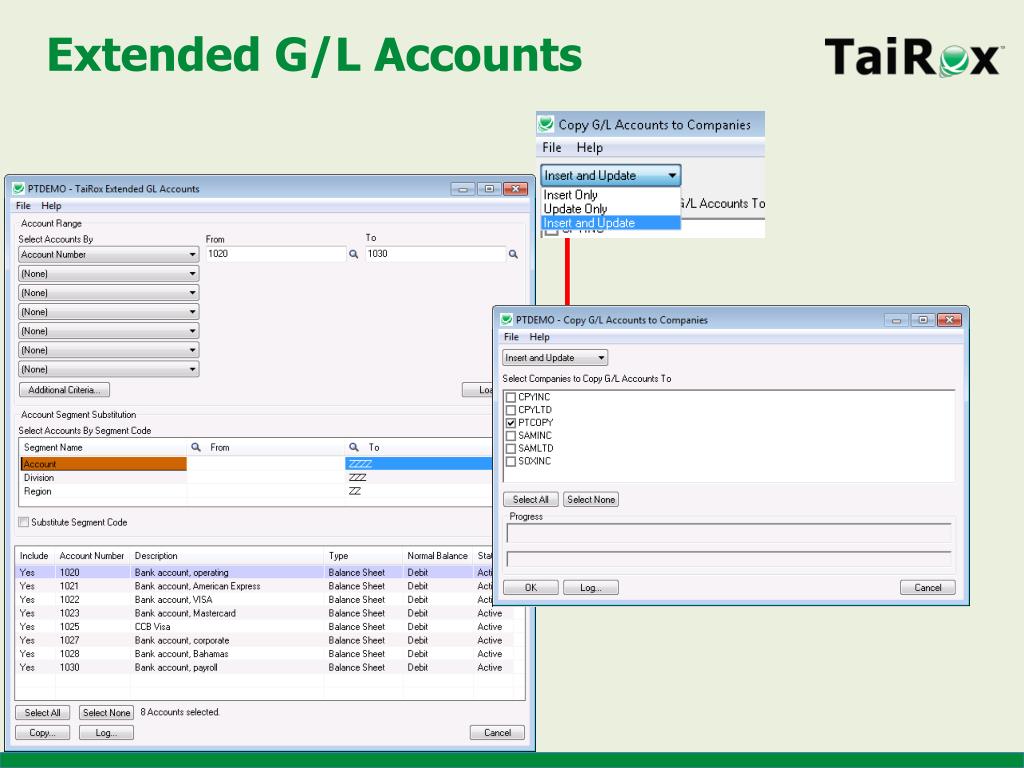Click Select All in Extended GL Accounts window
Viewport: 1024px width, 768px height.
(x=42, y=712)
